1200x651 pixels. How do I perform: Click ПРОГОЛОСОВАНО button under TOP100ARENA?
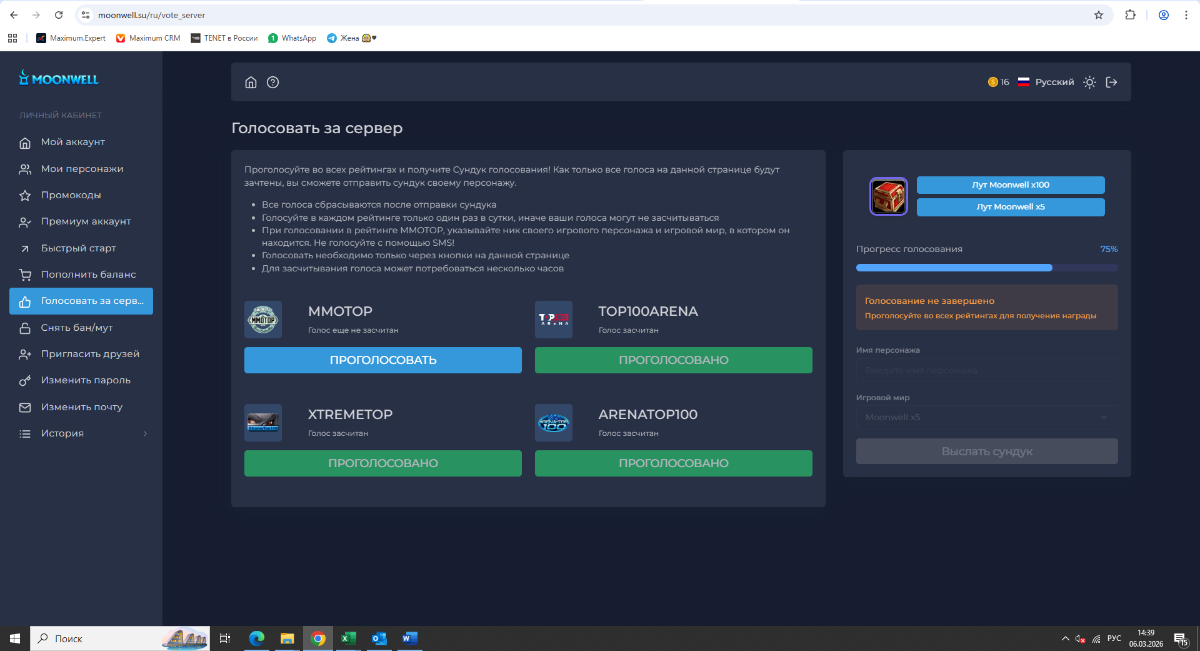coord(673,360)
